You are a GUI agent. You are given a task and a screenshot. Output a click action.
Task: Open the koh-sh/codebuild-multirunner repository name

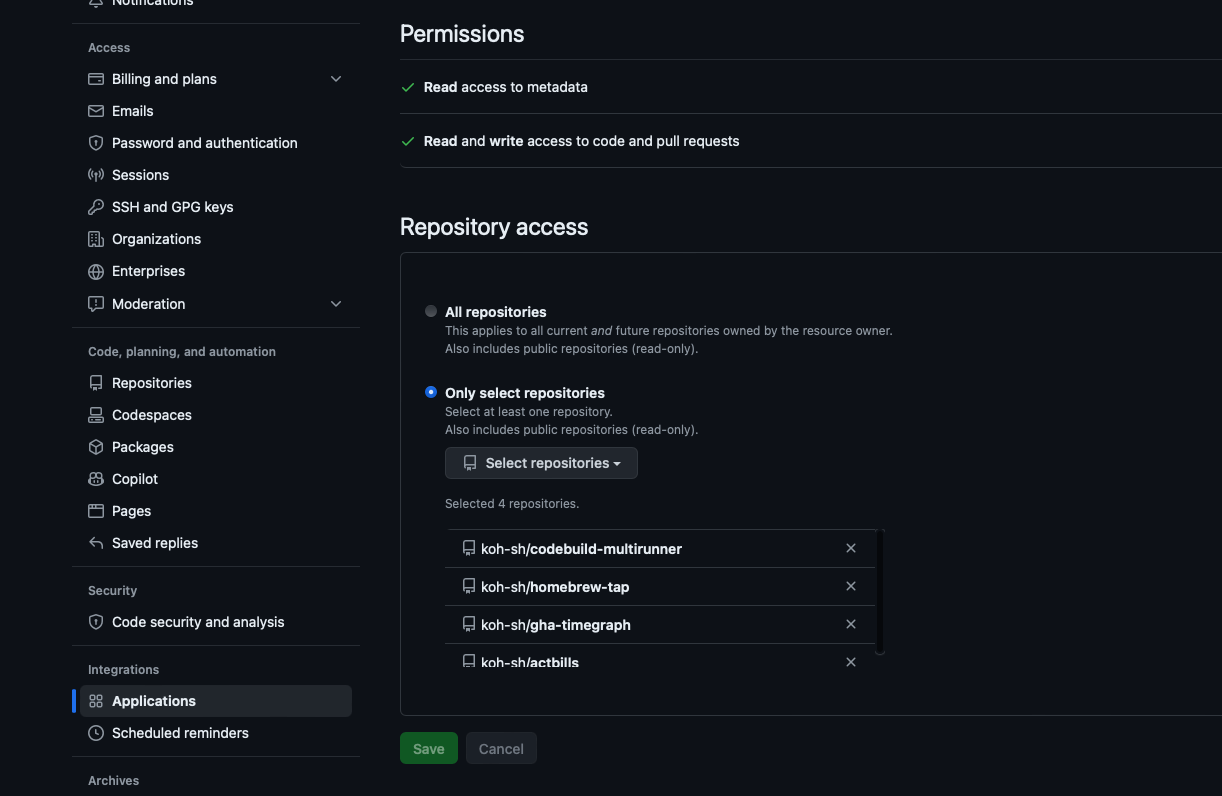pos(581,549)
